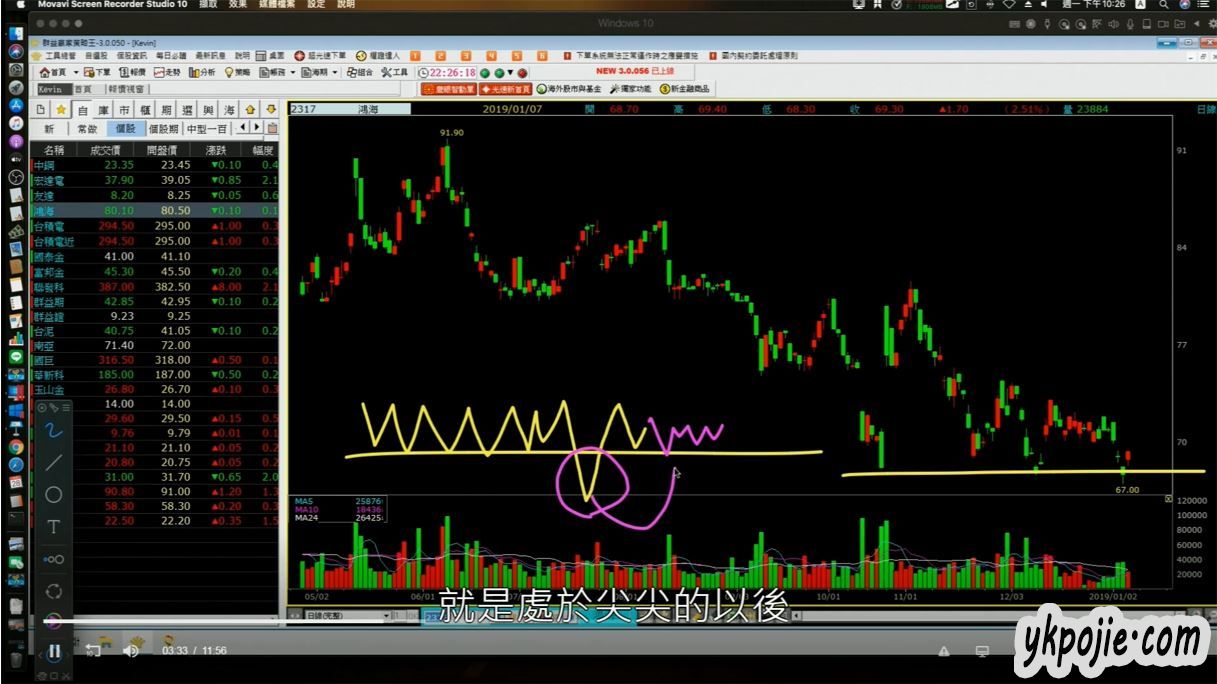Pause the video playback

click(x=54, y=651)
